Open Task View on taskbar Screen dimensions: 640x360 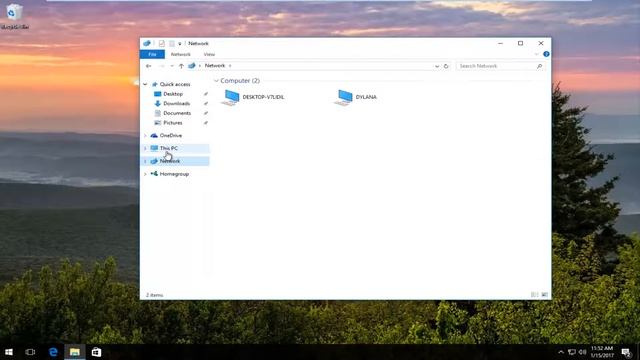30,352
